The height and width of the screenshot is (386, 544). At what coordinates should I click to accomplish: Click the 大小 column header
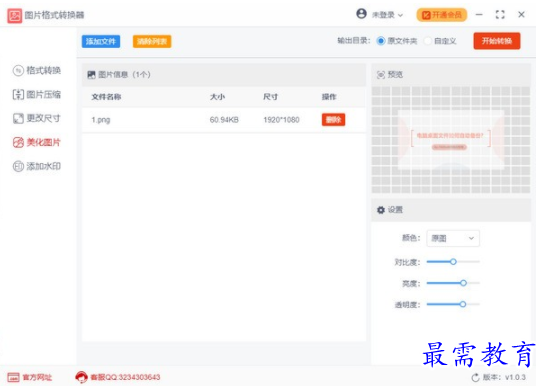click(x=217, y=97)
